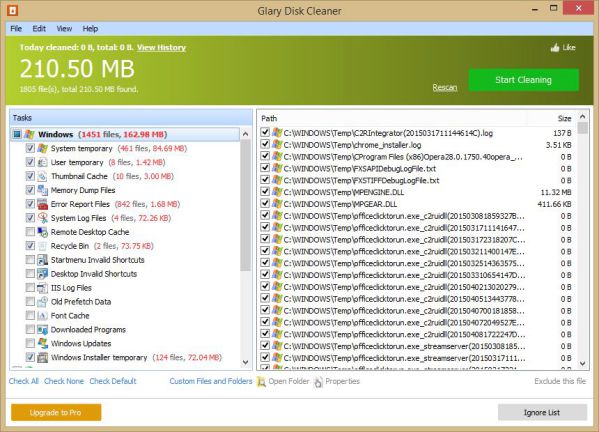
Task: Click the Startmenu Invalid Shortcuts icon
Action: tap(42, 260)
